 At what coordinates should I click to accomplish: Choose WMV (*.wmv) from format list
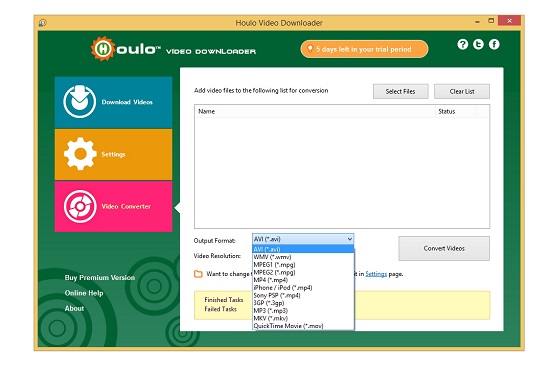pyautogui.click(x=303, y=257)
